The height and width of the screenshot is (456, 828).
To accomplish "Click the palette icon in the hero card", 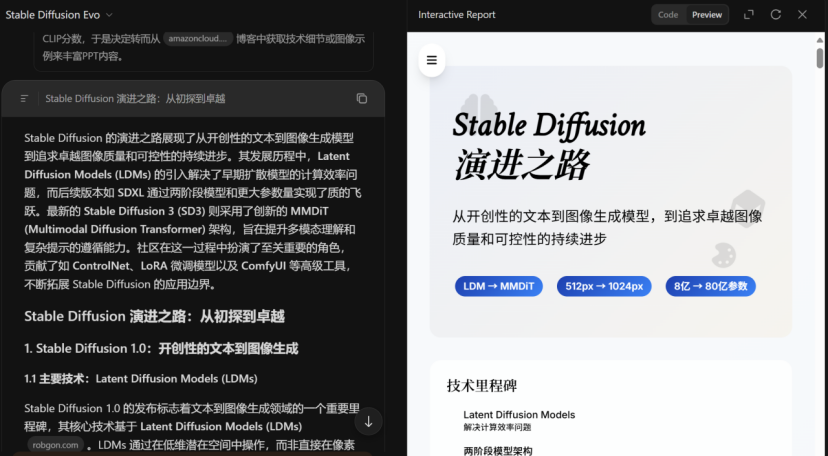I will [723, 255].
